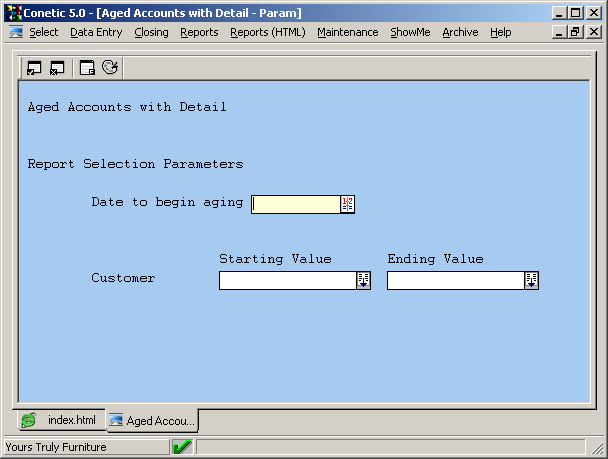Click the first toolbar icon with window and arrow

[34, 68]
